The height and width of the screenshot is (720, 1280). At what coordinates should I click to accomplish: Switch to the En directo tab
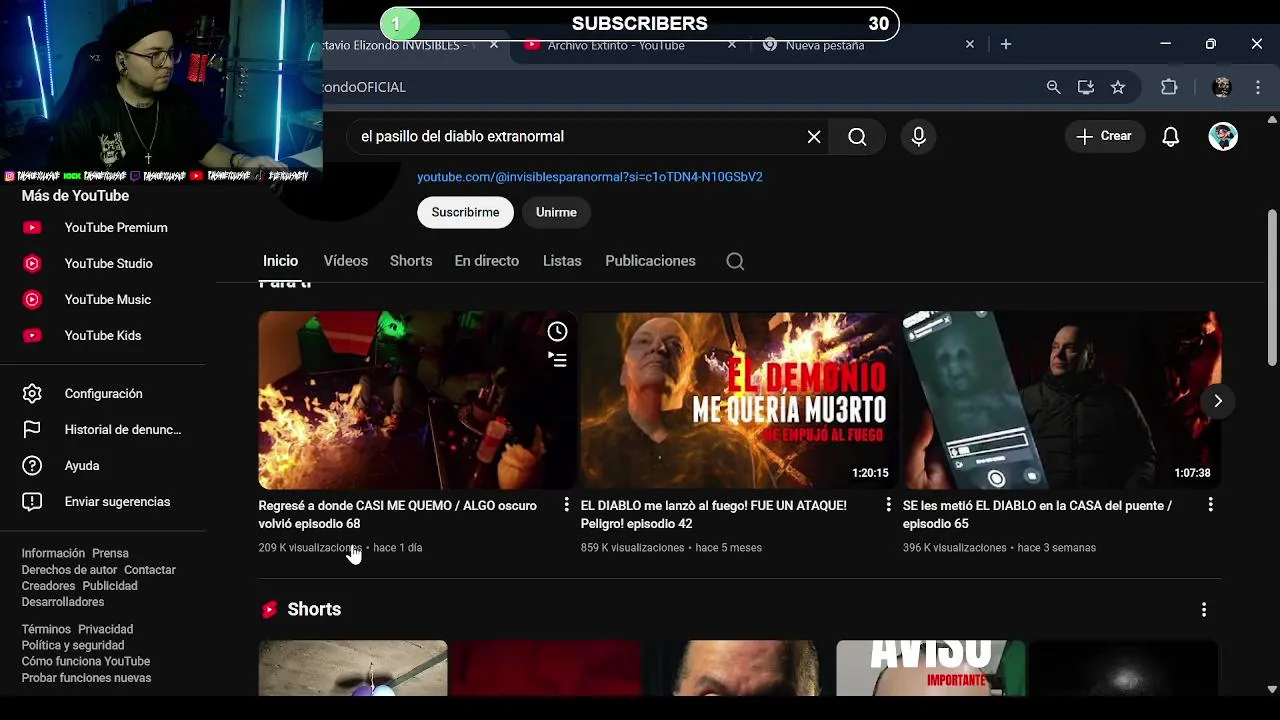pyautogui.click(x=487, y=261)
